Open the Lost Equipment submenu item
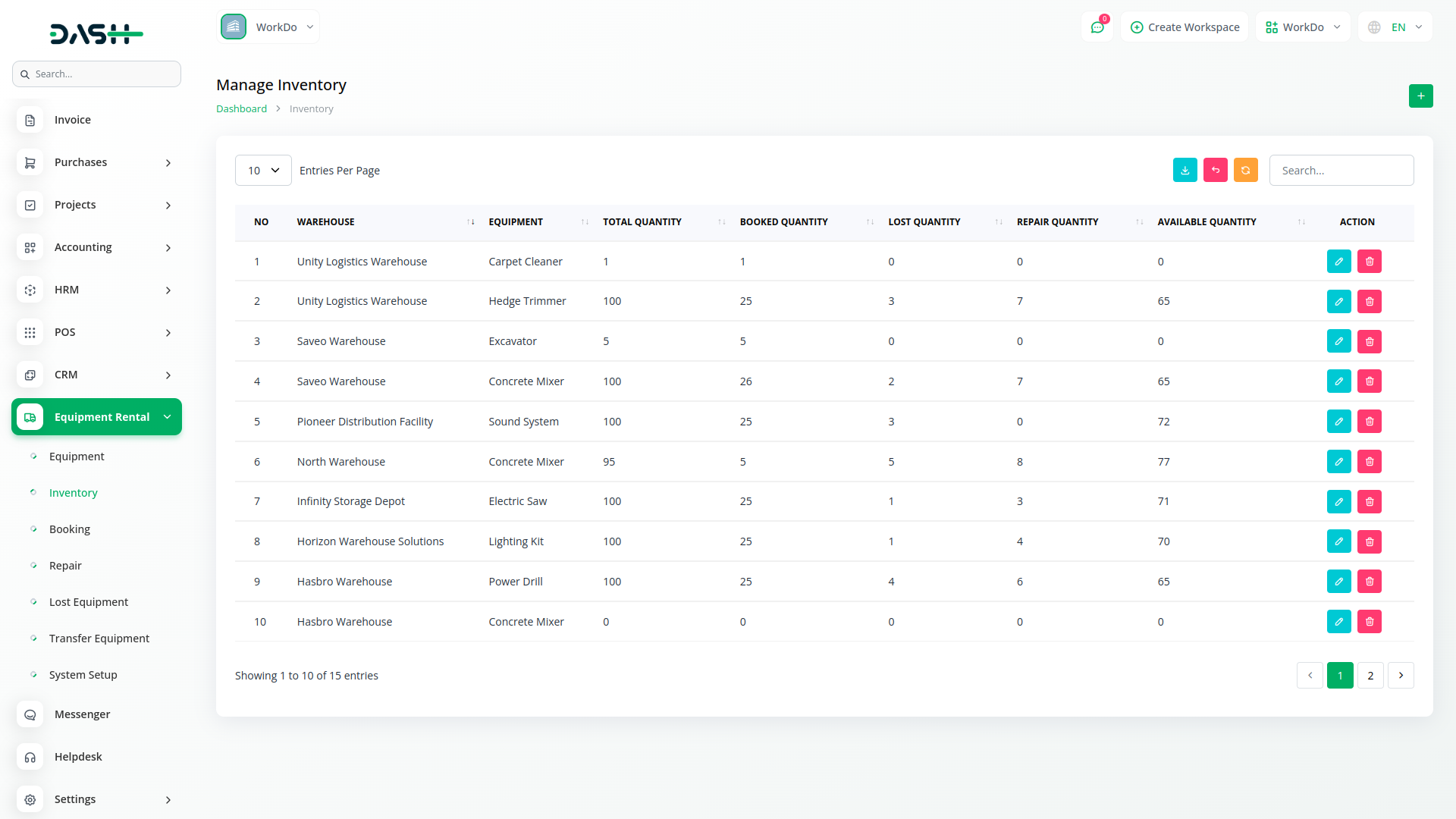 pyautogui.click(x=88, y=602)
